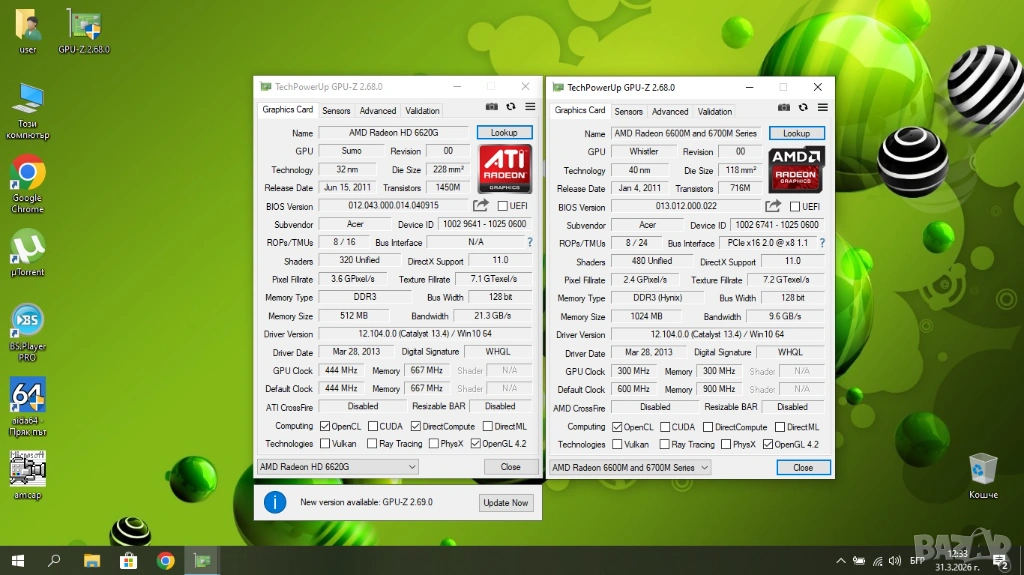Click the ATI Radeon logo image

coord(505,168)
